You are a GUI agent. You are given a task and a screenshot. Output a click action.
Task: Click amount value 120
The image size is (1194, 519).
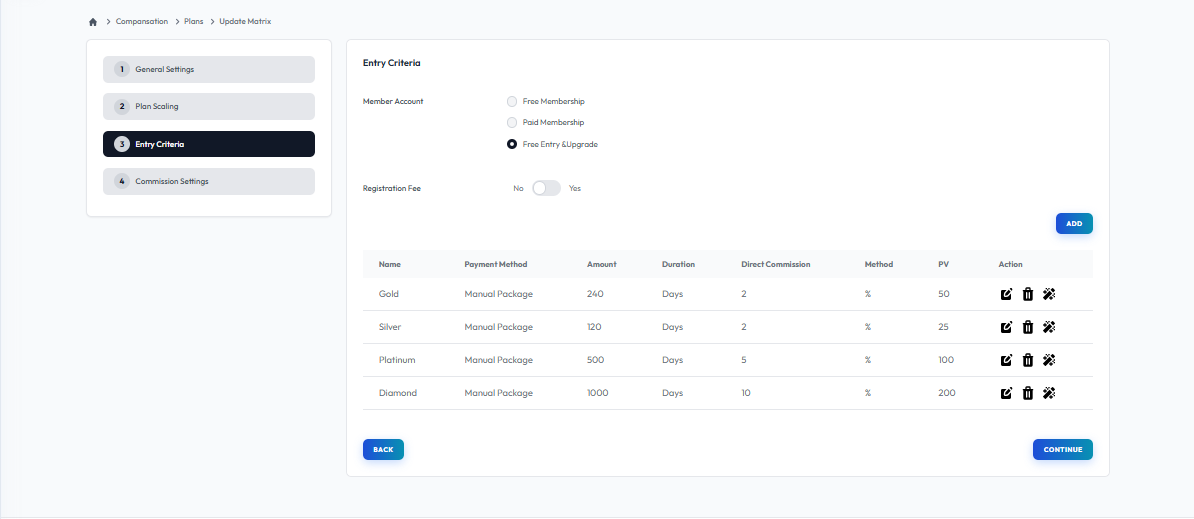pyautogui.click(x=595, y=327)
